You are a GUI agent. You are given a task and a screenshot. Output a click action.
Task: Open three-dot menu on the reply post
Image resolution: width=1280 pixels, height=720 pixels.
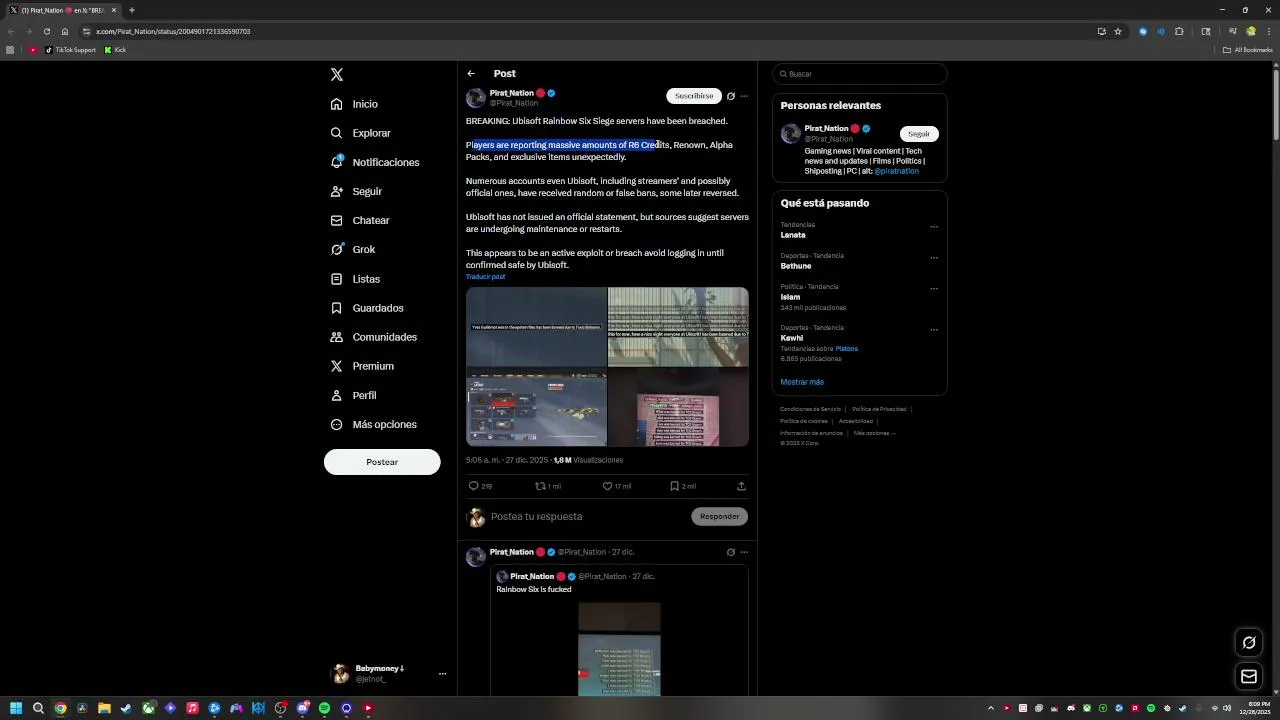coord(744,552)
